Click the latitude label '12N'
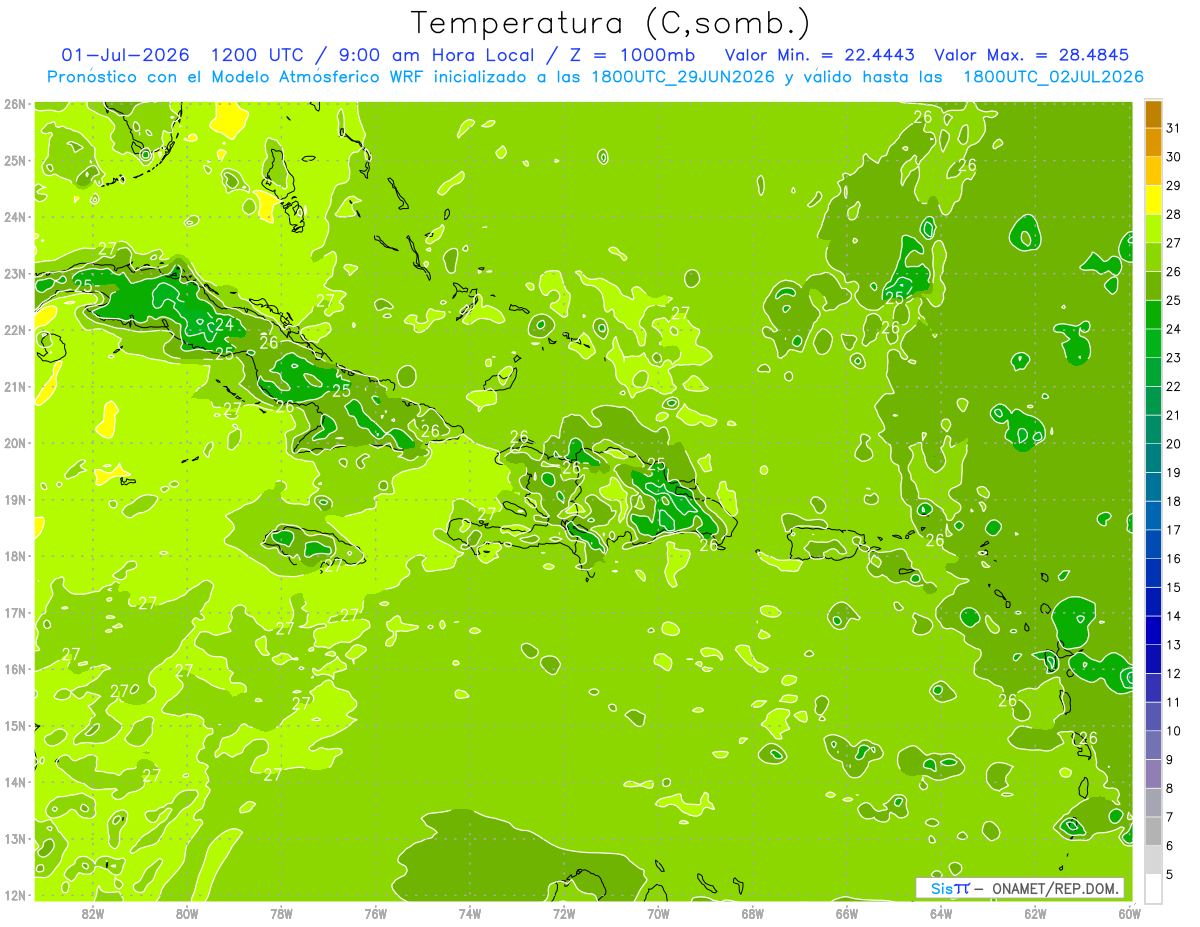Viewport: 1200px width, 927px height. coord(15,895)
